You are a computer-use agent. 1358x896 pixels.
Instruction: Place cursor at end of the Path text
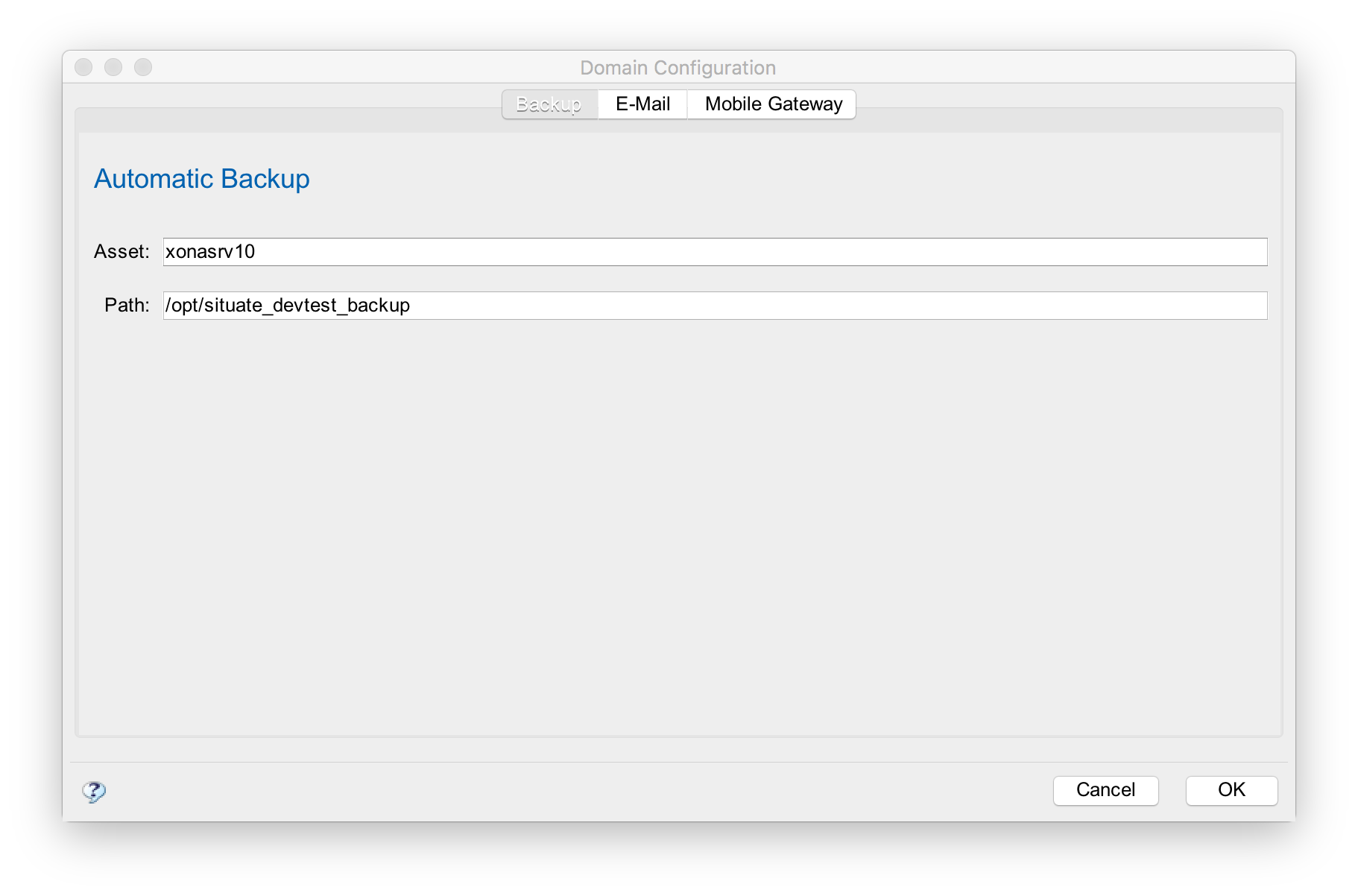[411, 305]
